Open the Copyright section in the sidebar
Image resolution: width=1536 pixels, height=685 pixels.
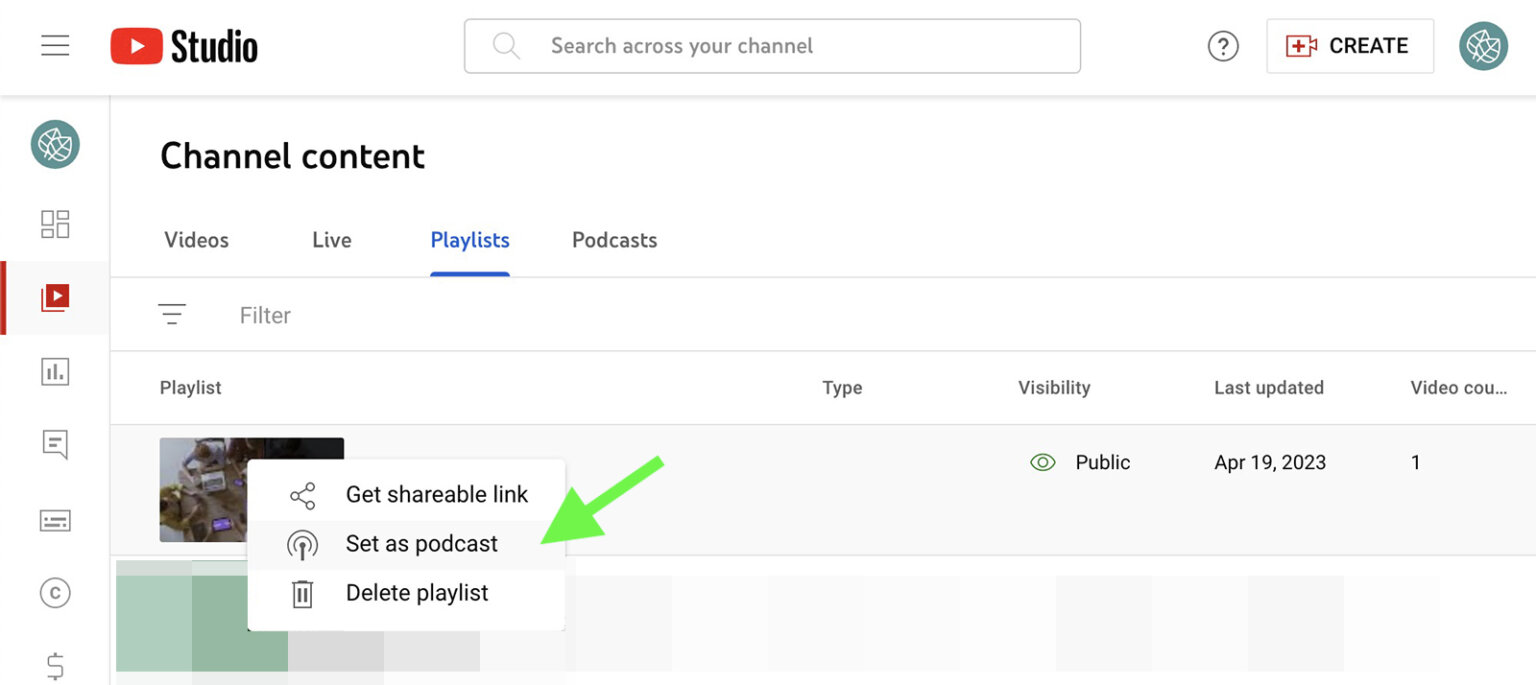55,592
